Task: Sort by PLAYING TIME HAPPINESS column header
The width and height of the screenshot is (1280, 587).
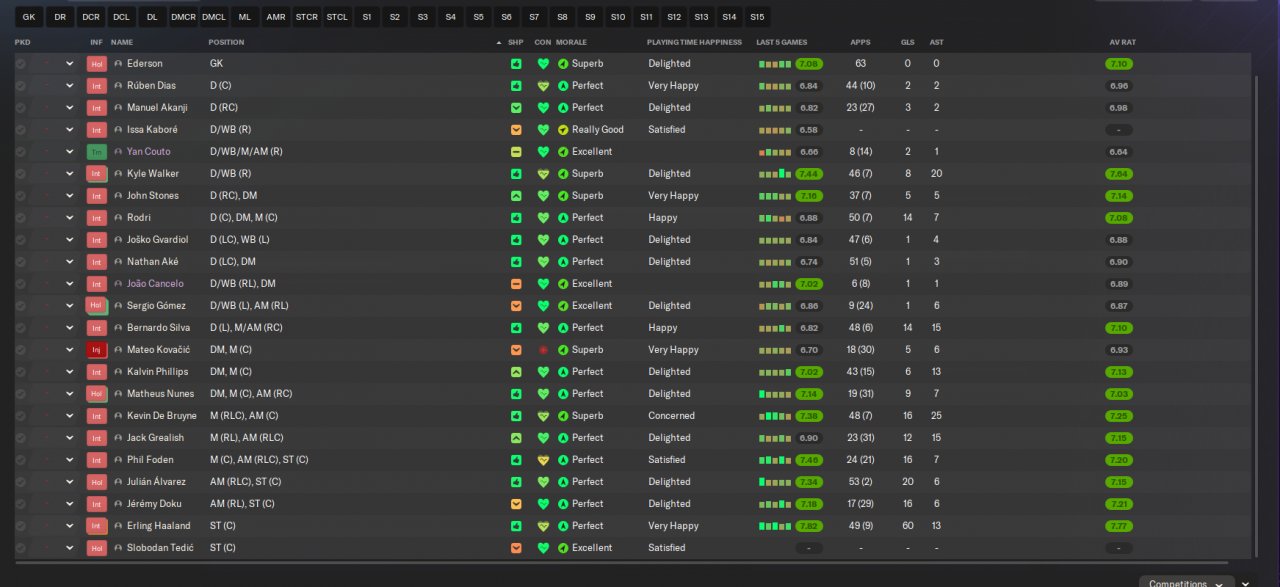Action: pyautogui.click(x=694, y=42)
